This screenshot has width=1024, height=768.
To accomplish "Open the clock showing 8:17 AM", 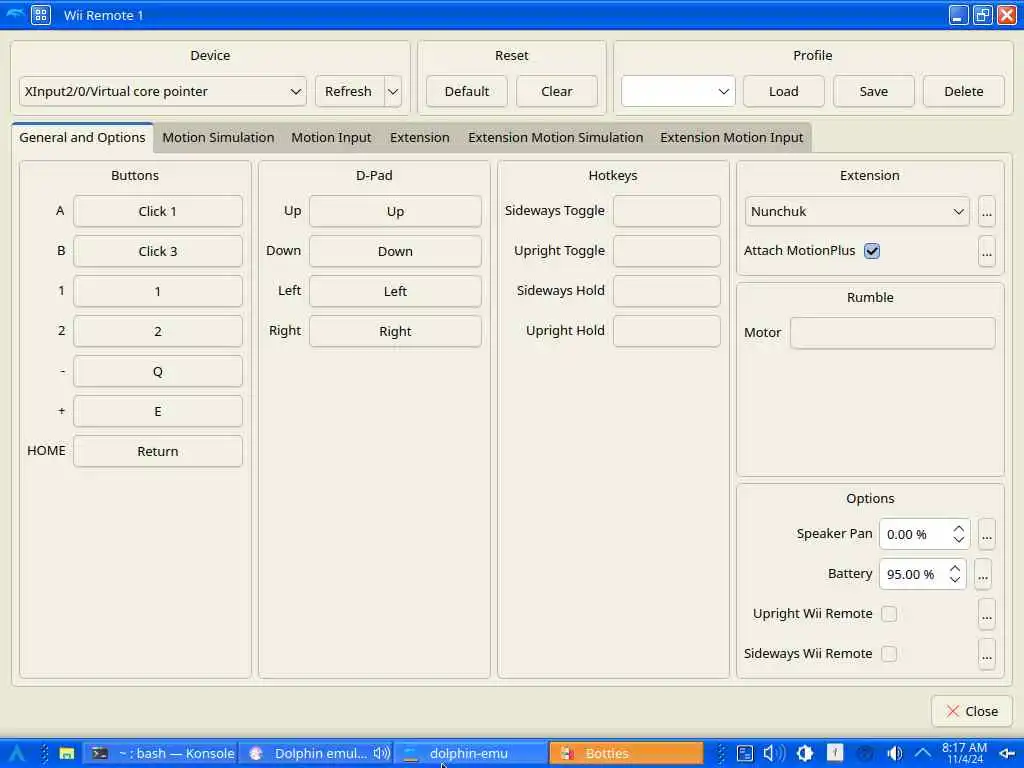I will point(965,753).
